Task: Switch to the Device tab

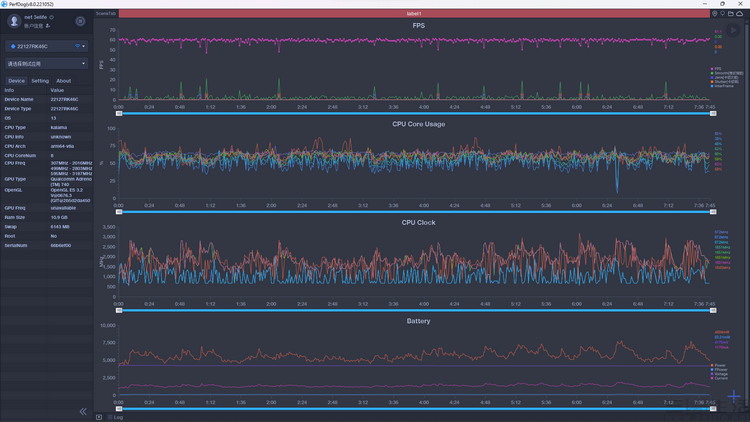Action: pyautogui.click(x=16, y=81)
